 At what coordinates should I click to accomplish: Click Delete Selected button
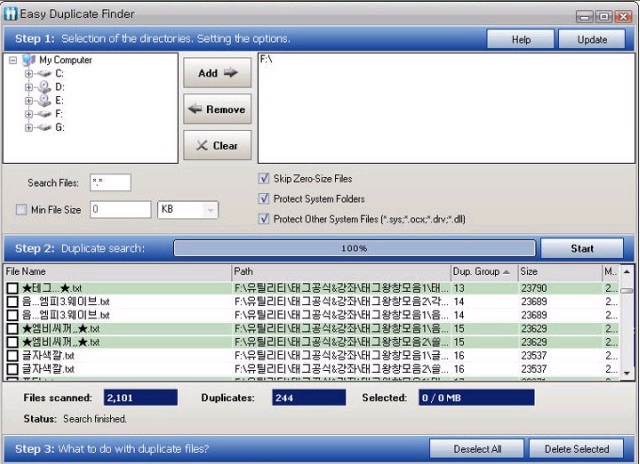point(576,449)
